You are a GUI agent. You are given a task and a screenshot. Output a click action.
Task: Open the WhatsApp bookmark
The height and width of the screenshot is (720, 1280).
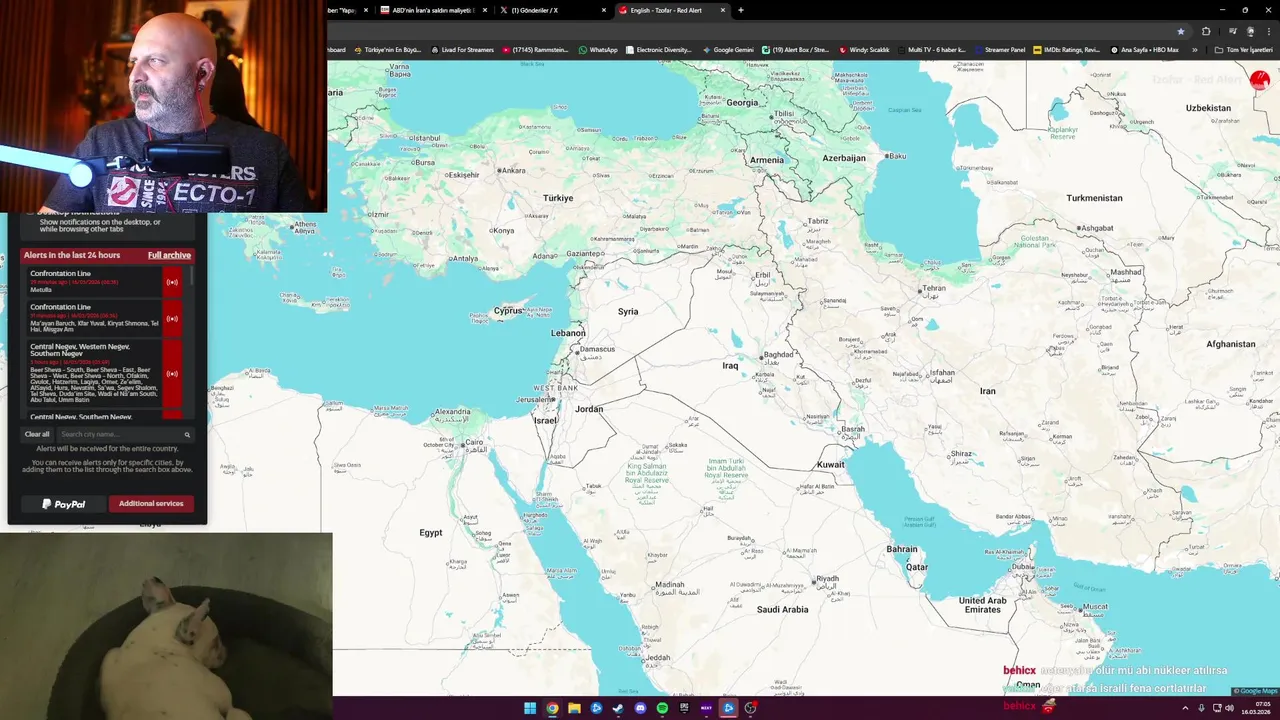[598, 49]
